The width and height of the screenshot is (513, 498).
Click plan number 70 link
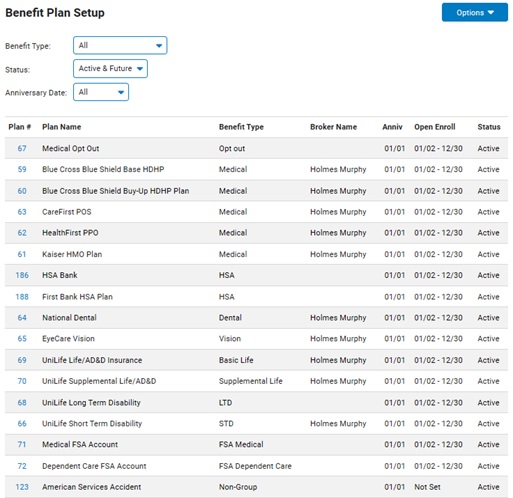pyautogui.click(x=22, y=381)
